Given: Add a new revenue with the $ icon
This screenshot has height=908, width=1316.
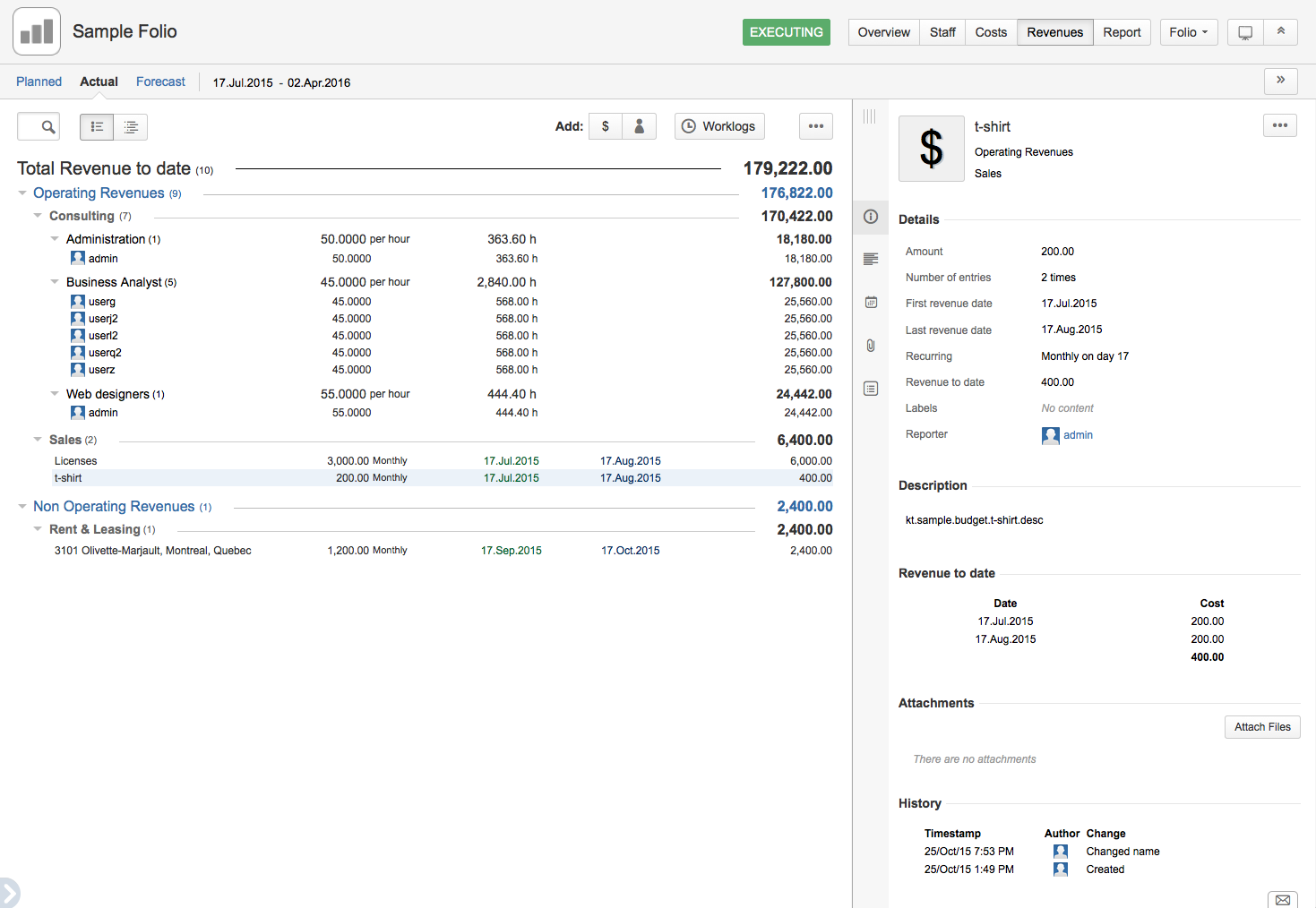Looking at the screenshot, I should pos(605,125).
